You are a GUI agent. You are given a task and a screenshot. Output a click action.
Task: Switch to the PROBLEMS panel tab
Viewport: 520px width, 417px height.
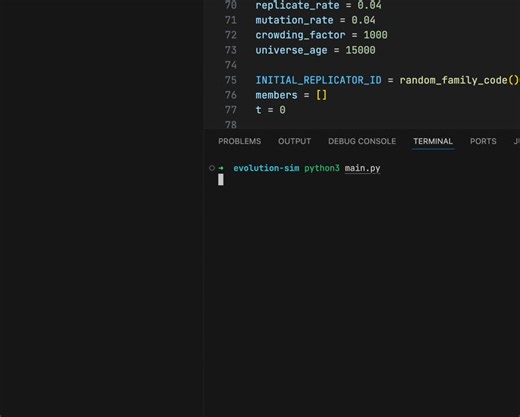[x=240, y=141]
